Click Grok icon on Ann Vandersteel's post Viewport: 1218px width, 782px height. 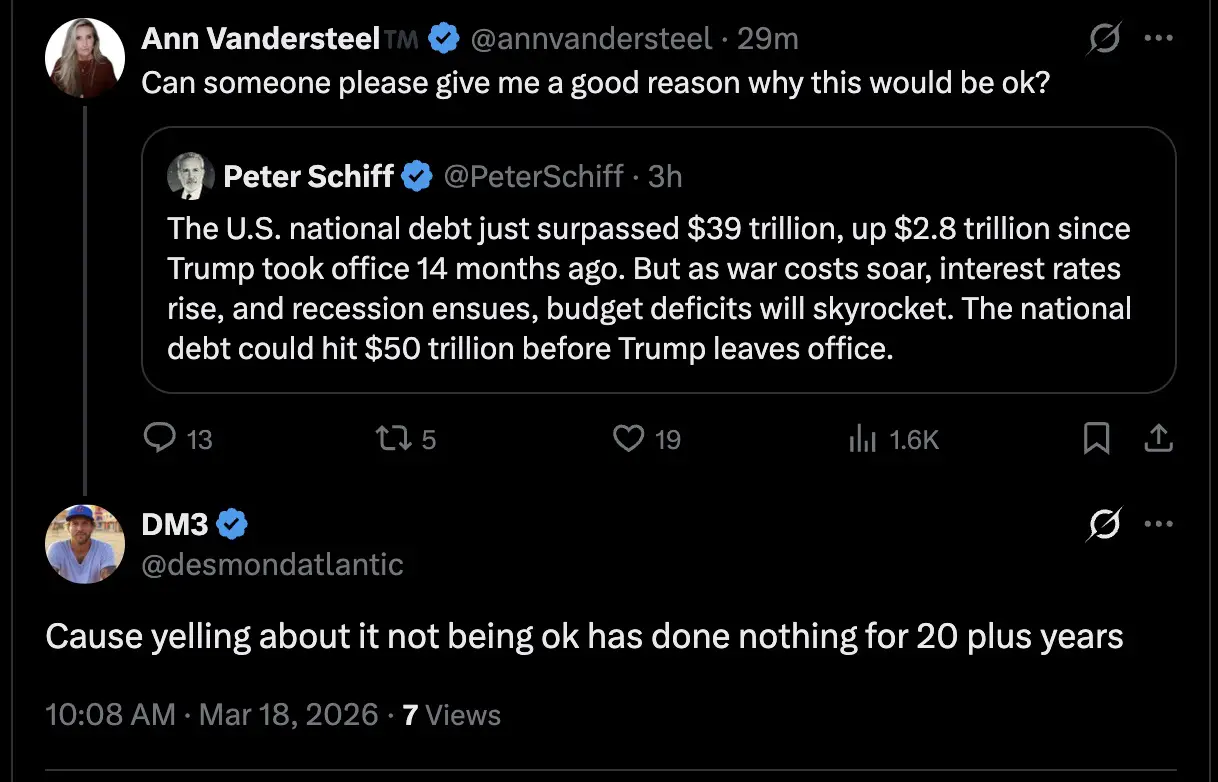[x=1105, y=40]
